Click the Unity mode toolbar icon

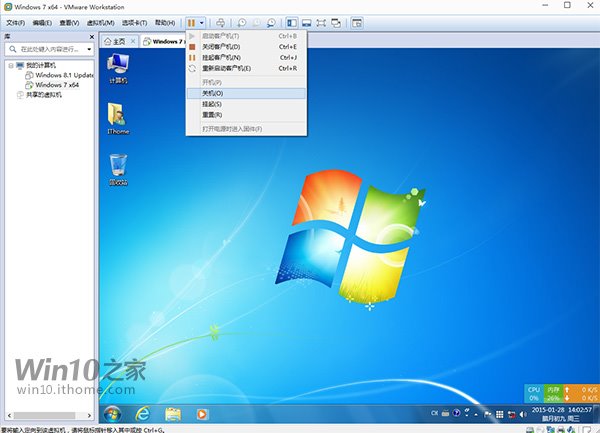point(336,23)
